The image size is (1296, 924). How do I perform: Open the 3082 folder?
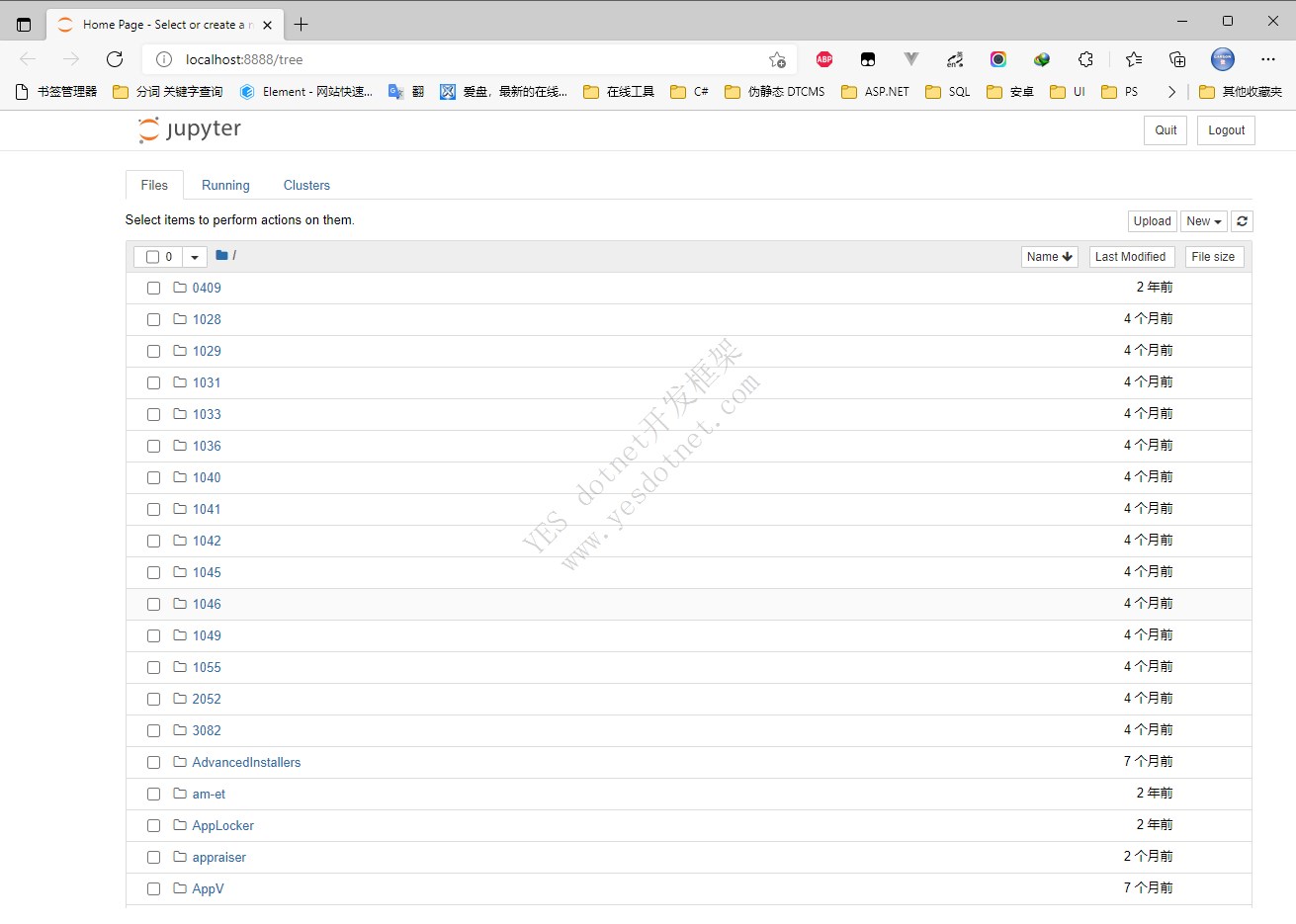click(x=207, y=730)
